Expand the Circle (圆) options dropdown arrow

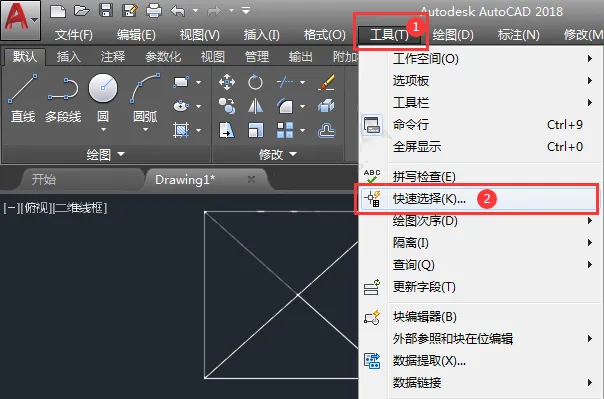coord(103,130)
